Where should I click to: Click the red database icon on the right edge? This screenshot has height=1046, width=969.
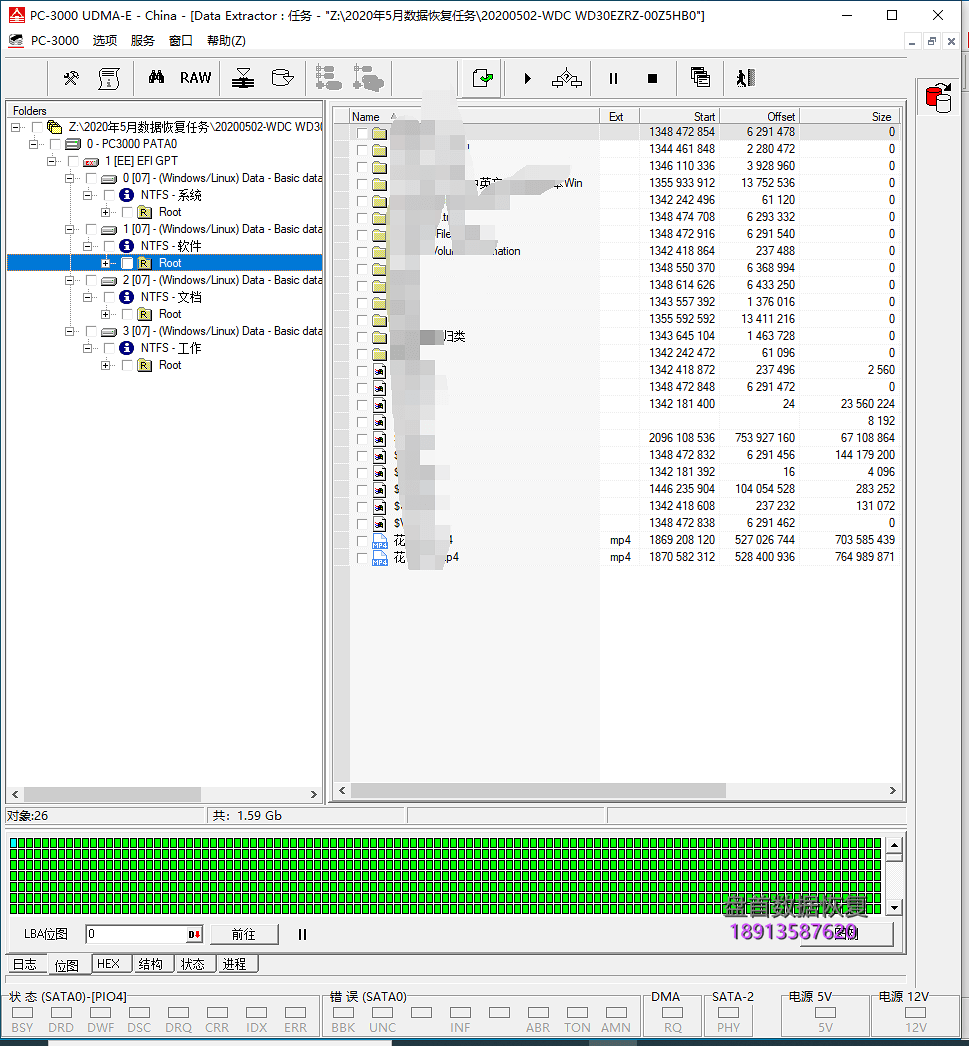click(x=939, y=97)
